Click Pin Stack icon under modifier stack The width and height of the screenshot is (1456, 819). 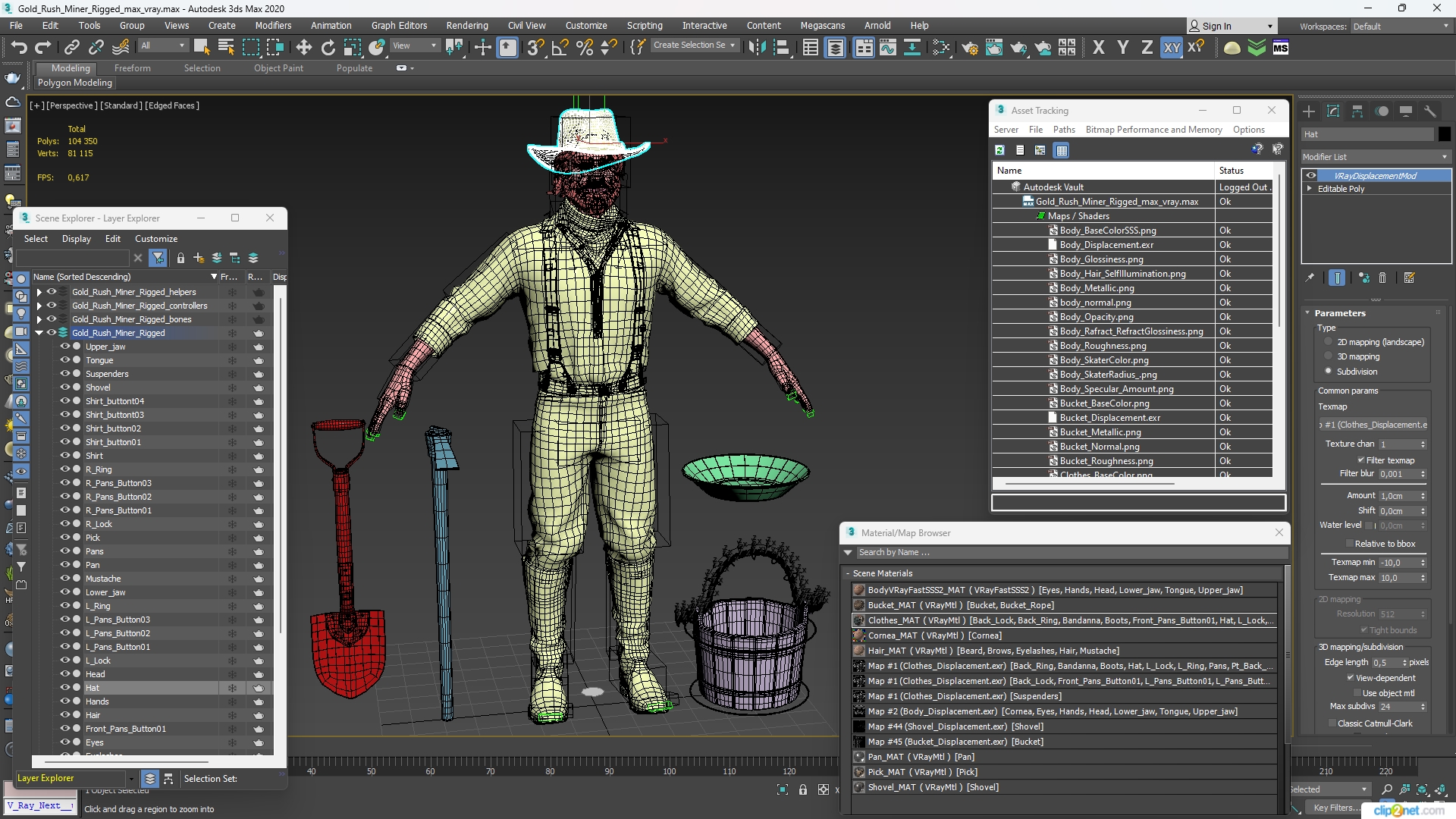tap(1310, 278)
